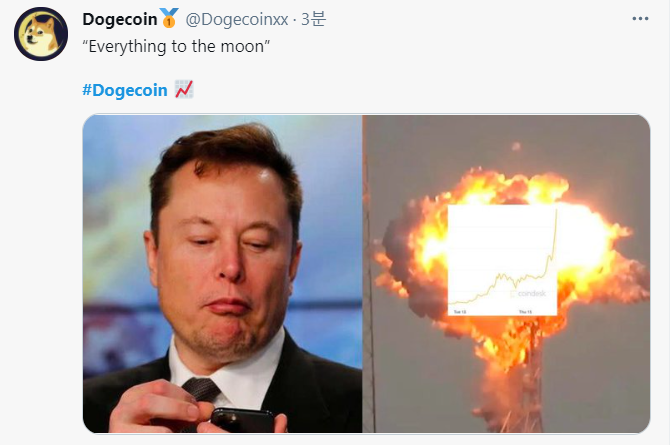Viewport: 670px width, 445px height.
Task: Click the steep spike on chart line
Action: pos(552,239)
